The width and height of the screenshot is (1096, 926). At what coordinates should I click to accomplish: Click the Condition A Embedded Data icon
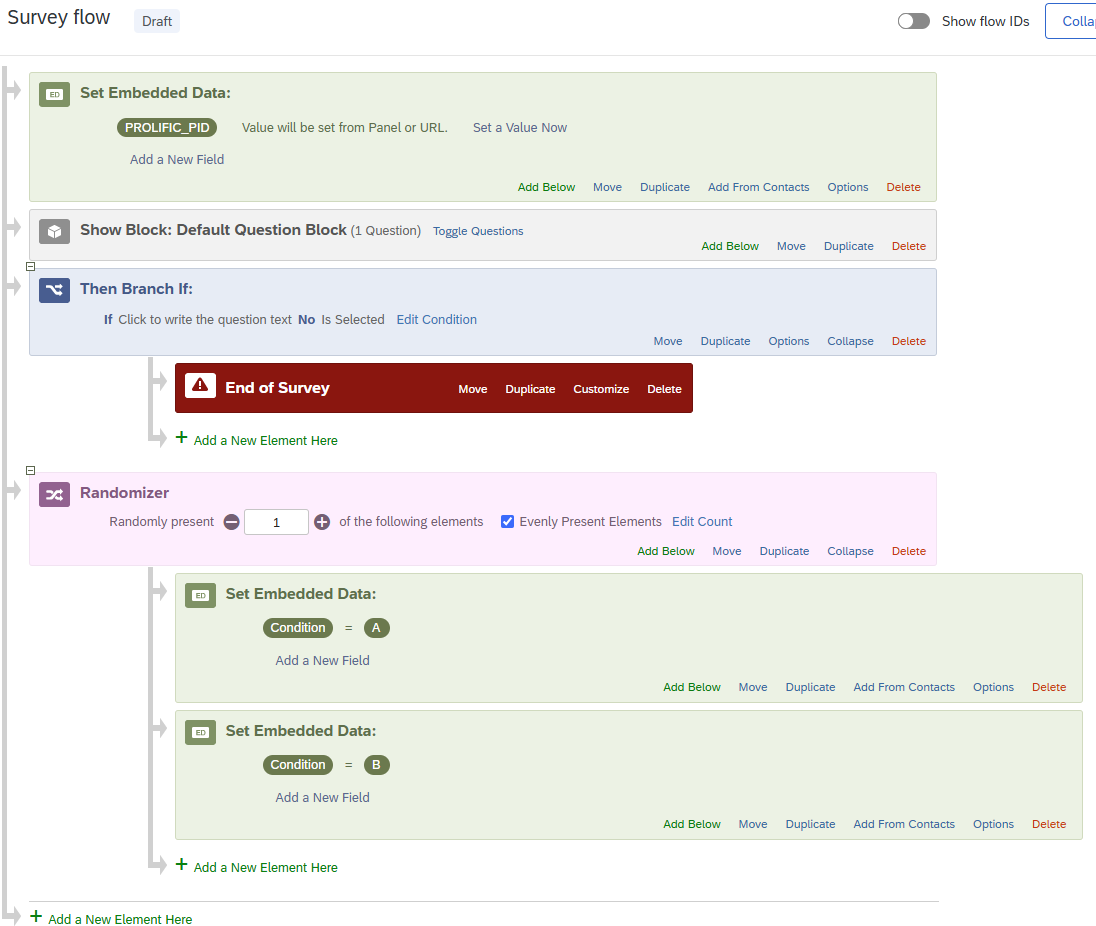201,595
